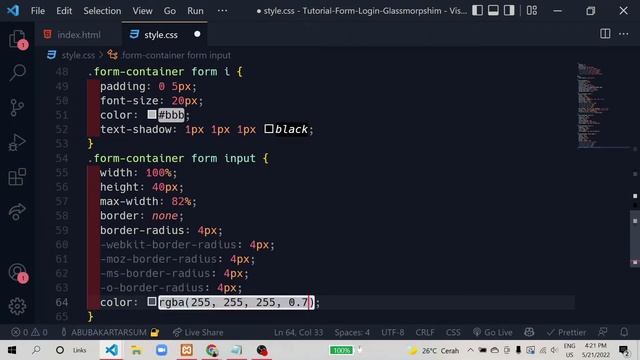Open the Source Control view
The height and width of the screenshot is (360, 640).
tap(17, 108)
